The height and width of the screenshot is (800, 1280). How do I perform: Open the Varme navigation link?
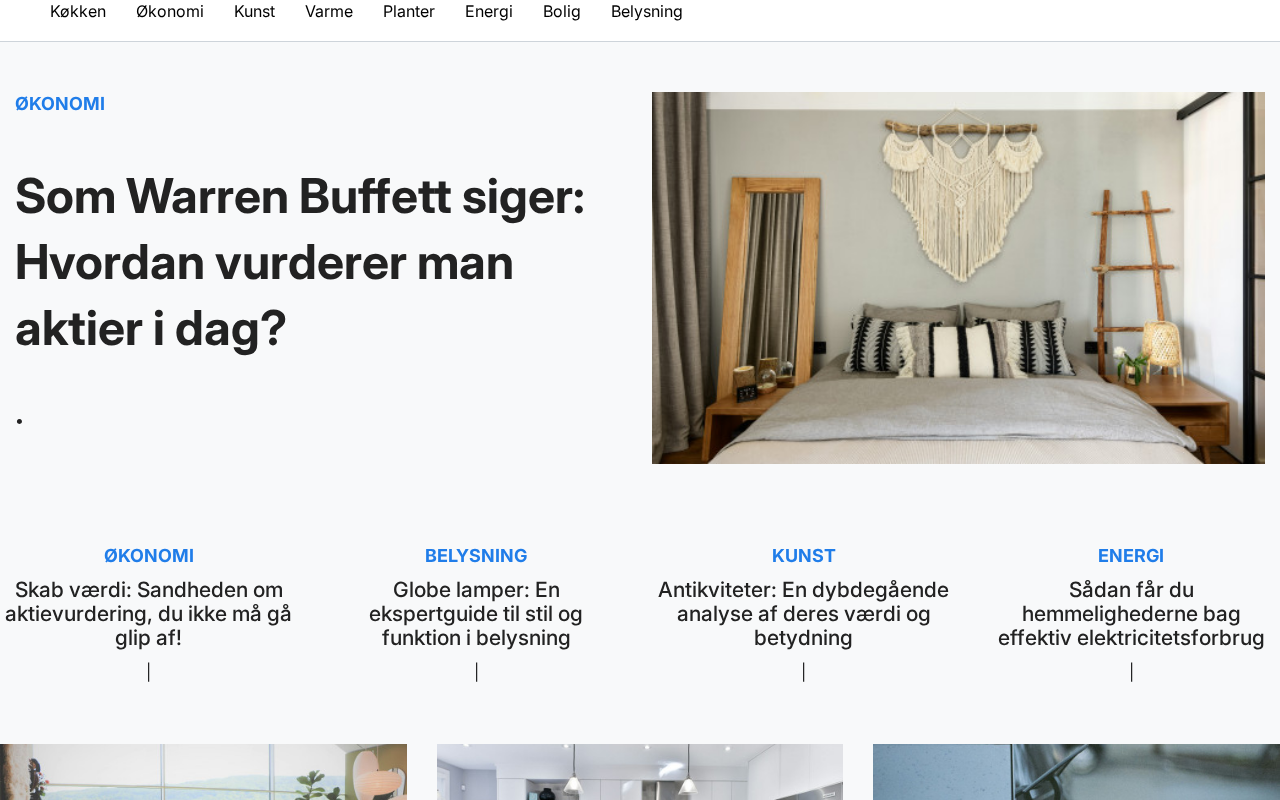[329, 12]
